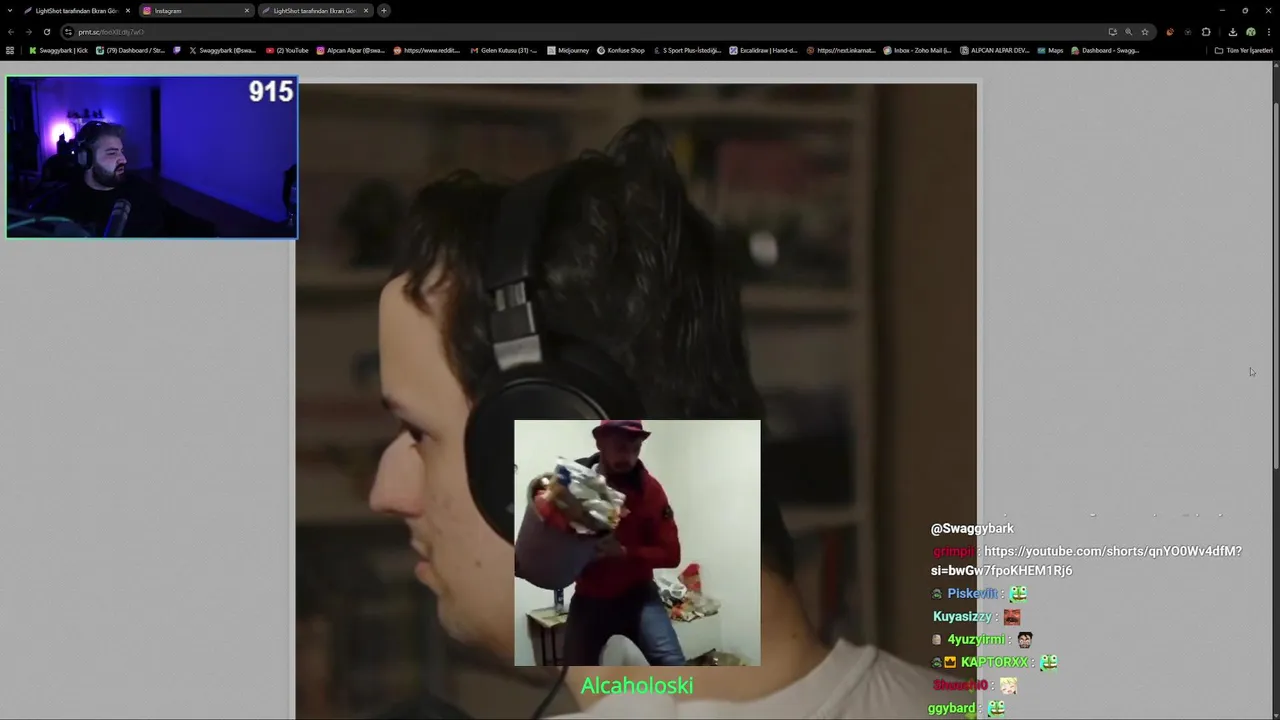Viewport: 1280px width, 720px height.
Task: Close the Instagram tab
Action: pos(246,10)
